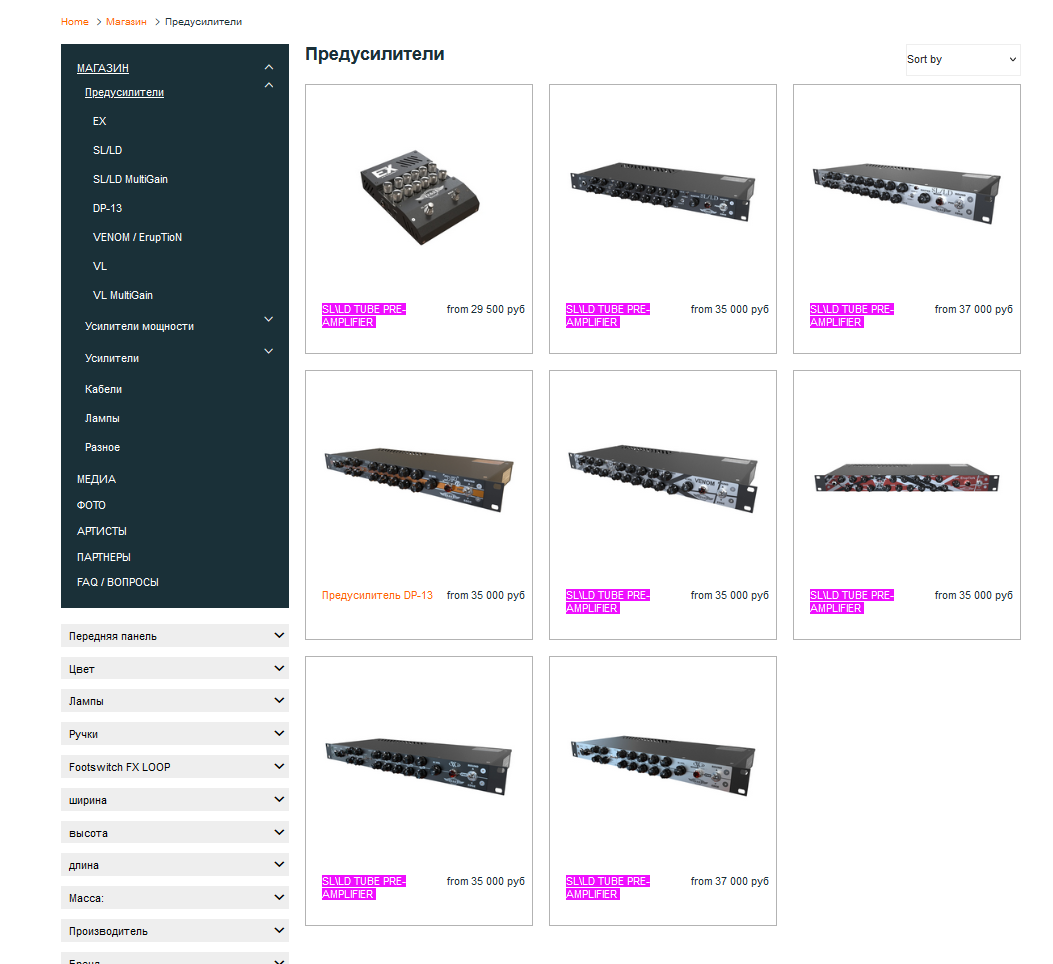The image size is (1053, 964).
Task: Open the Sort by dropdown
Action: click(962, 59)
